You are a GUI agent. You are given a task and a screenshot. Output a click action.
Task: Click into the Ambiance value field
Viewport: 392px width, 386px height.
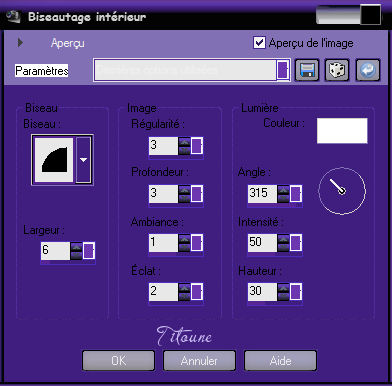163,243
